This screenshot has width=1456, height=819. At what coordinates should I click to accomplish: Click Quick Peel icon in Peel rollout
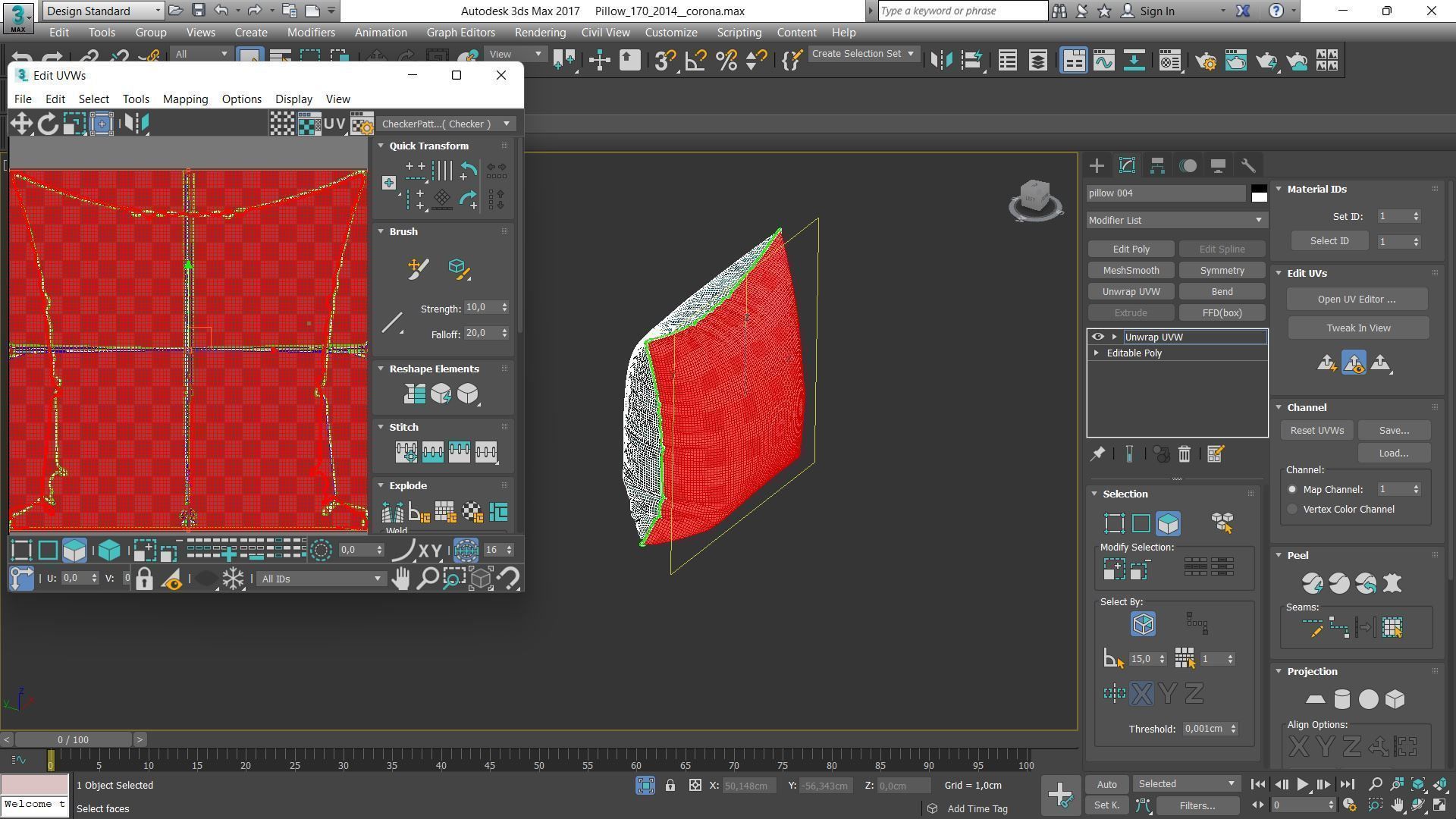(1312, 583)
